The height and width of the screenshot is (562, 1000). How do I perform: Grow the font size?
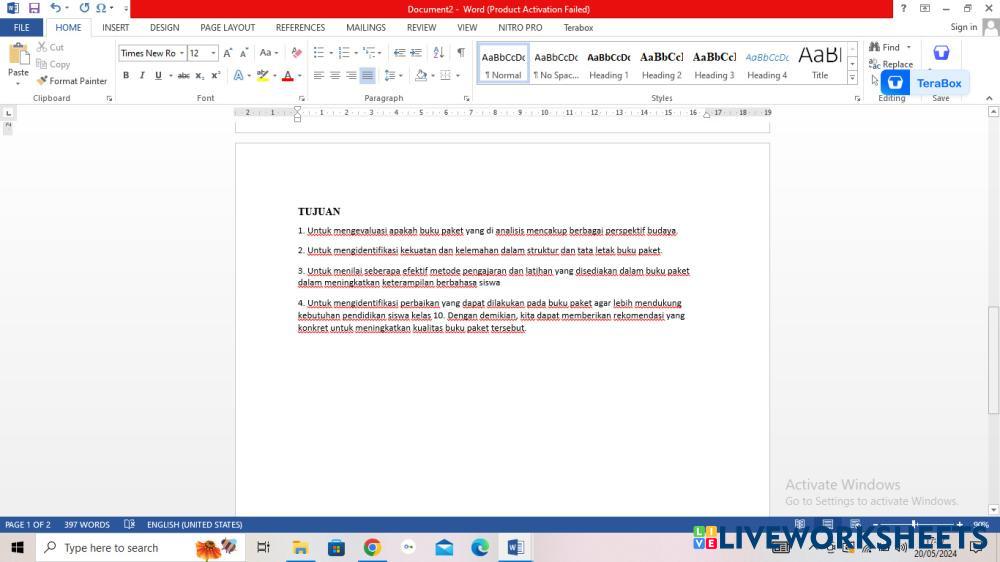point(228,53)
